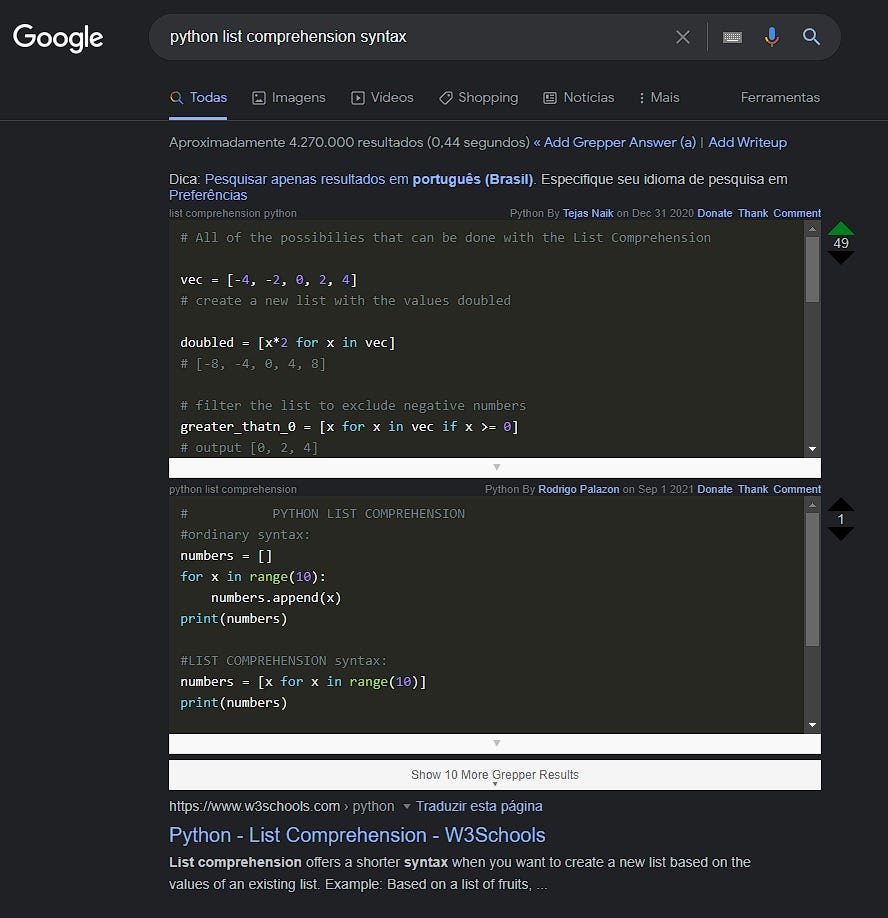The width and height of the screenshot is (888, 918).
Task: Expand the first code snippet with its chevron
Action: click(x=496, y=466)
